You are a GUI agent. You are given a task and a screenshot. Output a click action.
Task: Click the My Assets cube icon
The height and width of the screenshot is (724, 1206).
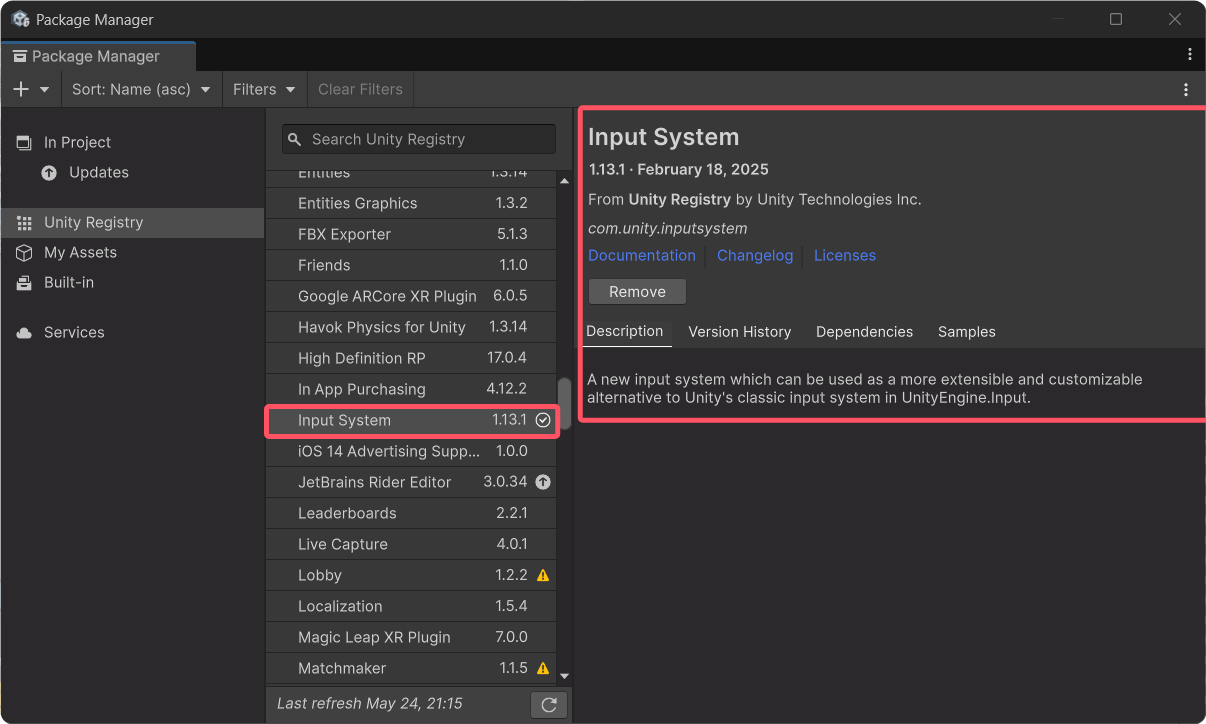coord(24,252)
